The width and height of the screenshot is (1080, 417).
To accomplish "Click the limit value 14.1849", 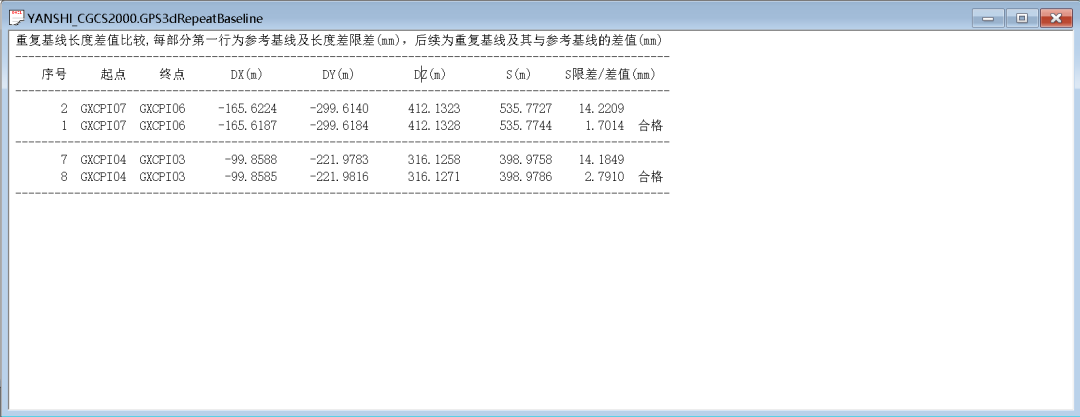I will tap(601, 160).
